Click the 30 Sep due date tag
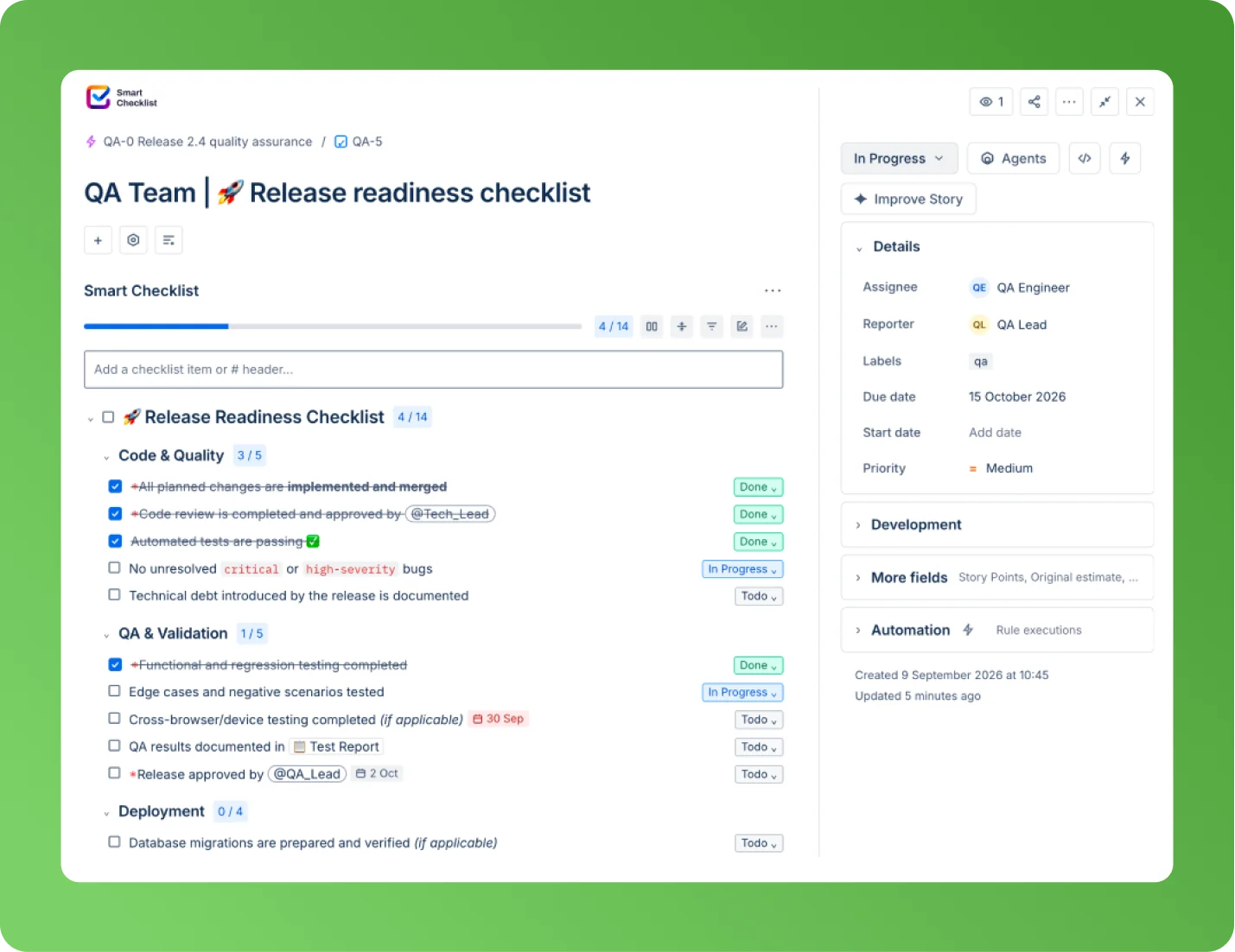This screenshot has height=952, width=1235. (499, 719)
